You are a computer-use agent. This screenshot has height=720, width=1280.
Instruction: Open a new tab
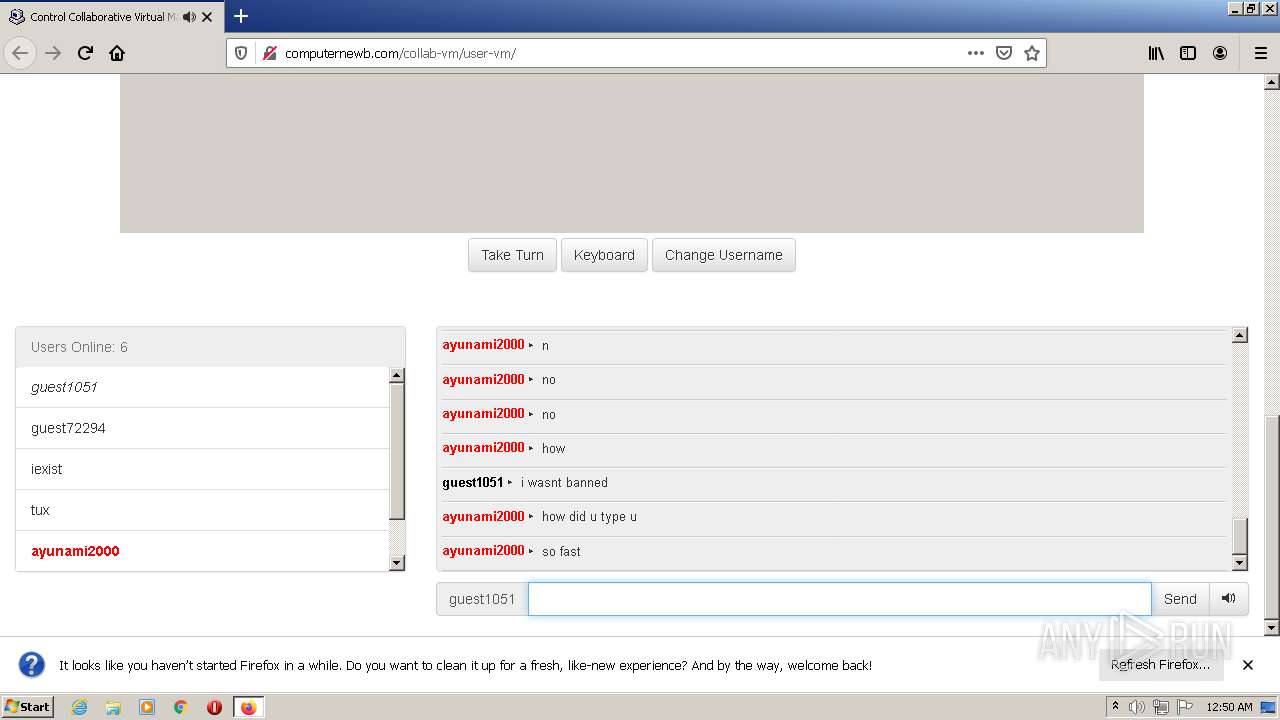pyautogui.click(x=241, y=16)
